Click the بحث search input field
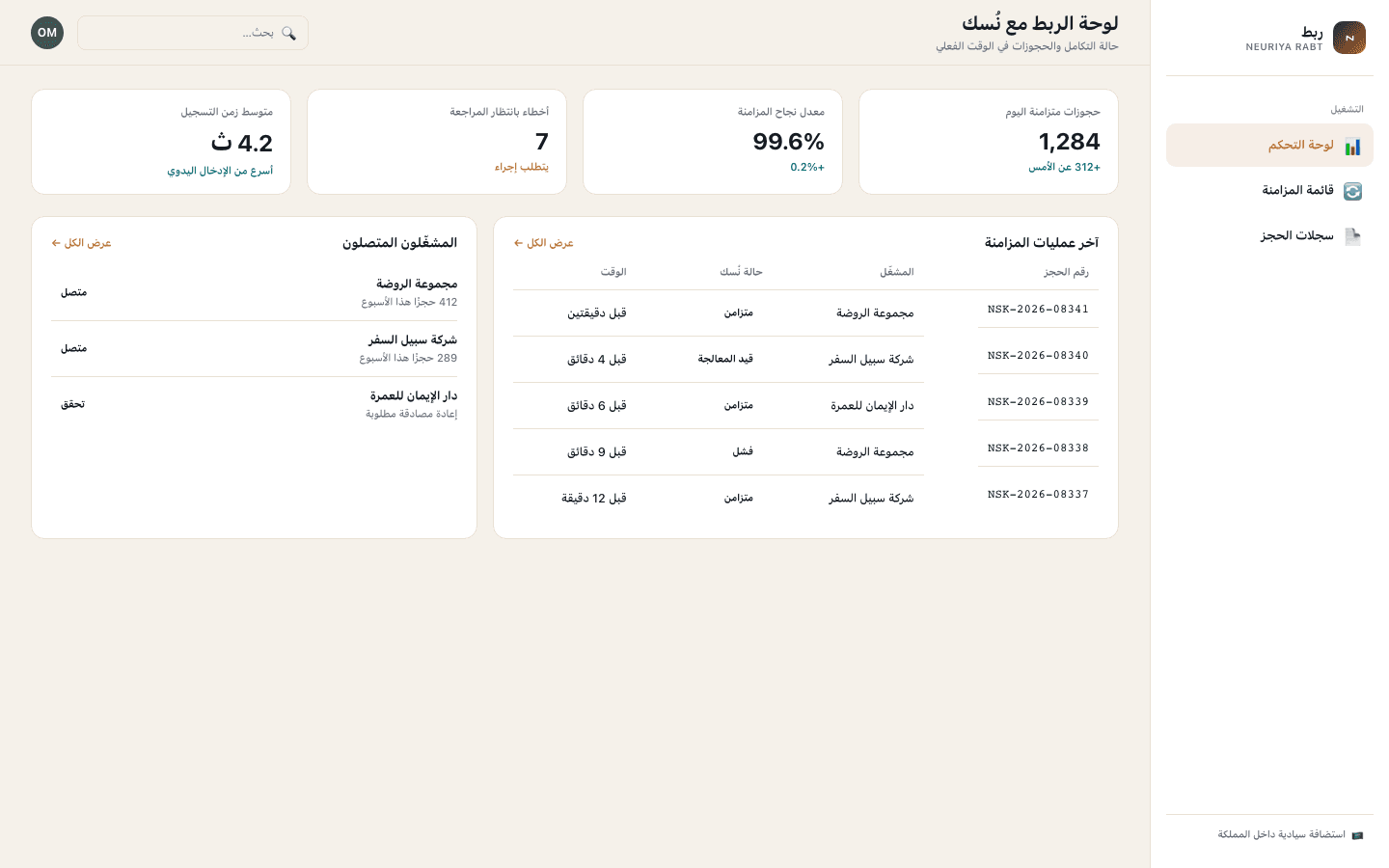Screen dimensions: 1389x868 pos(193,33)
